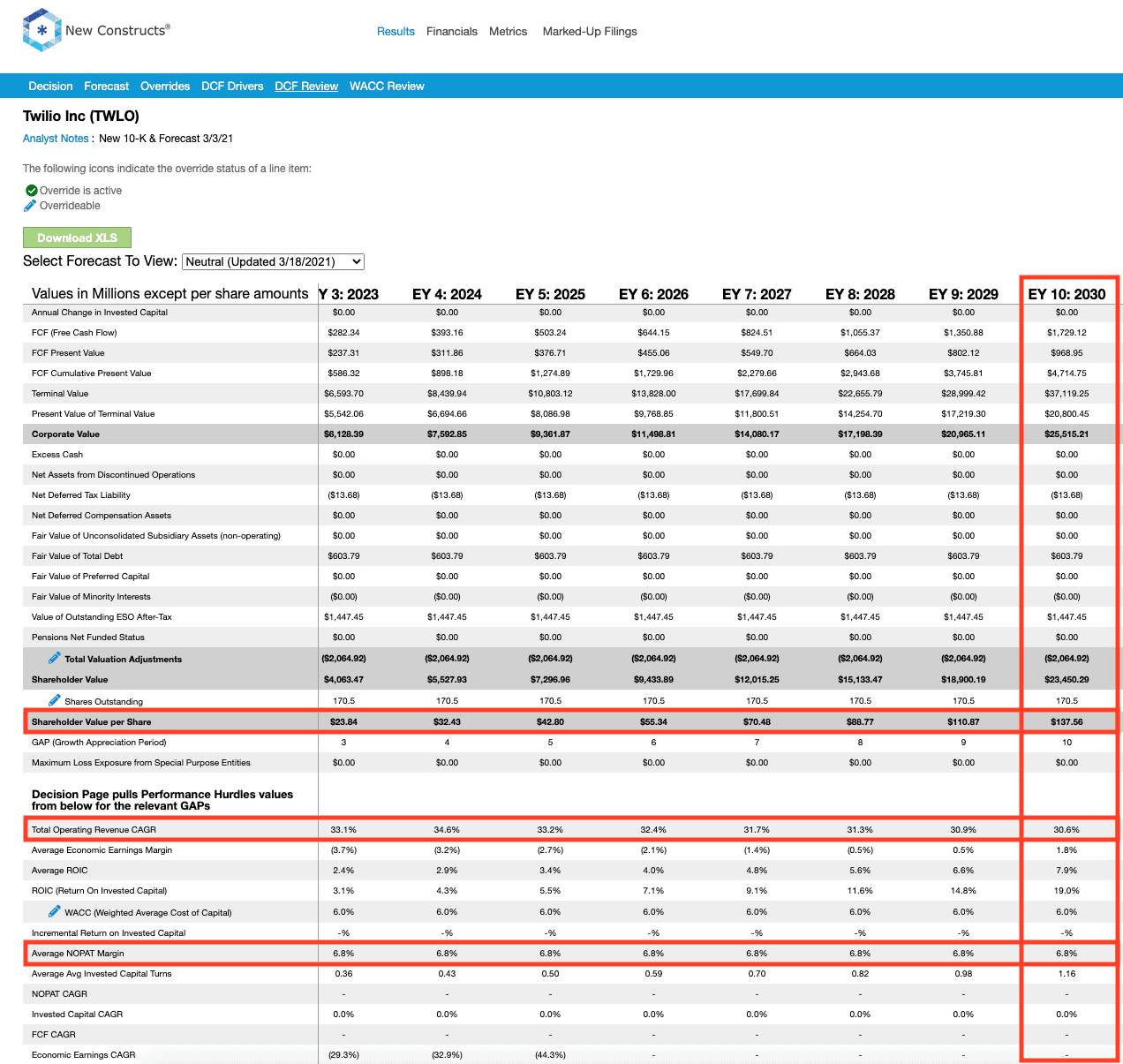Click the Average Economic Earnings Margin label
This screenshot has width=1123, height=1064.
(102, 850)
